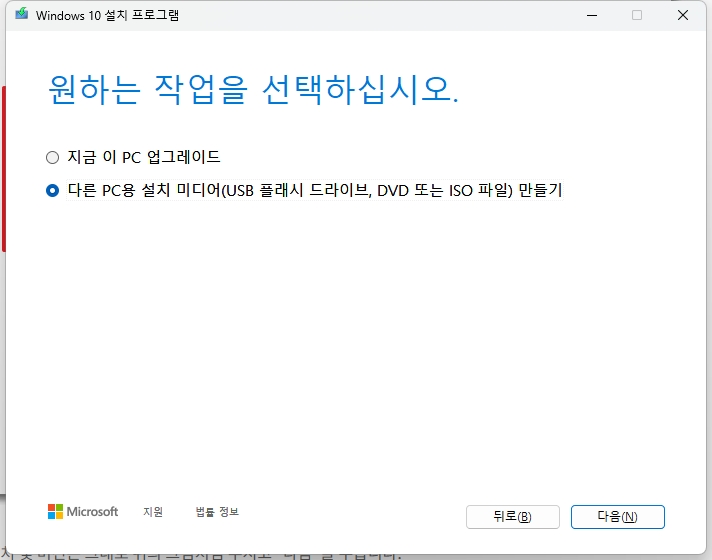Minimize the Windows 10 설치 프로그램 window
Screen dimensions: 712x560
592,15
